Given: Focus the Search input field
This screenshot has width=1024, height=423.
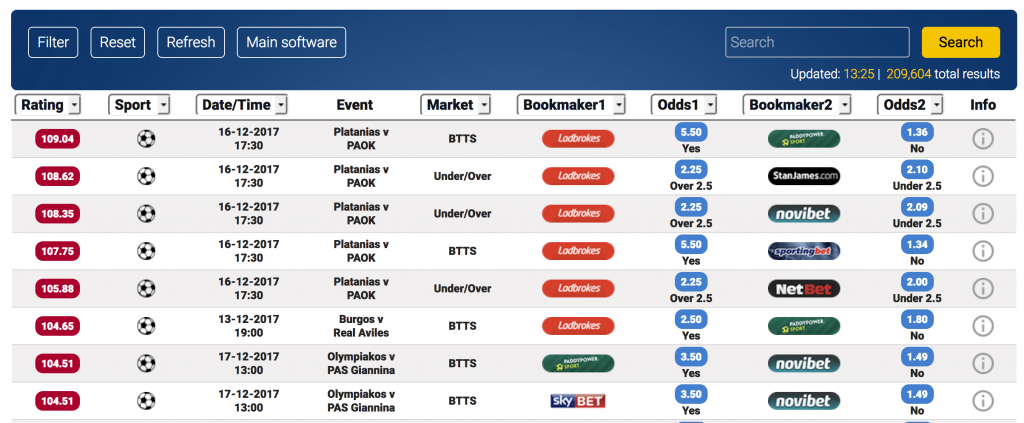Looking at the screenshot, I should coord(817,42).
